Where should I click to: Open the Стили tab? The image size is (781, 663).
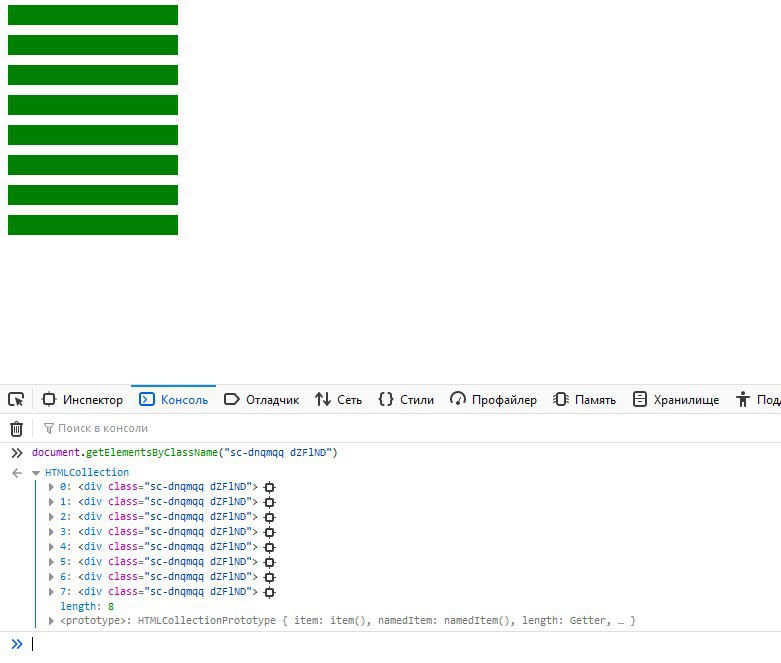(x=406, y=399)
